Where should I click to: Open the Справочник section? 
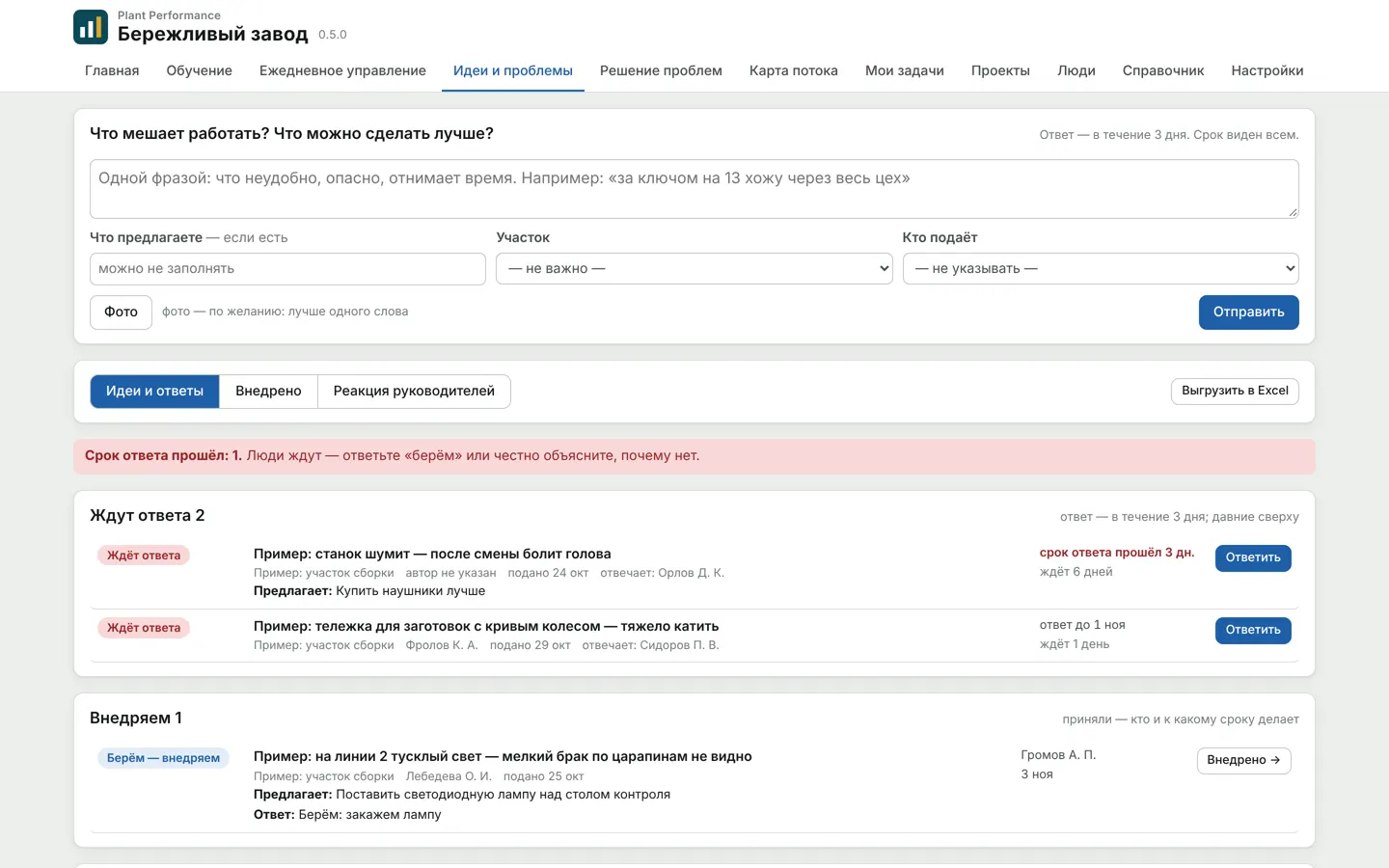(x=1163, y=70)
